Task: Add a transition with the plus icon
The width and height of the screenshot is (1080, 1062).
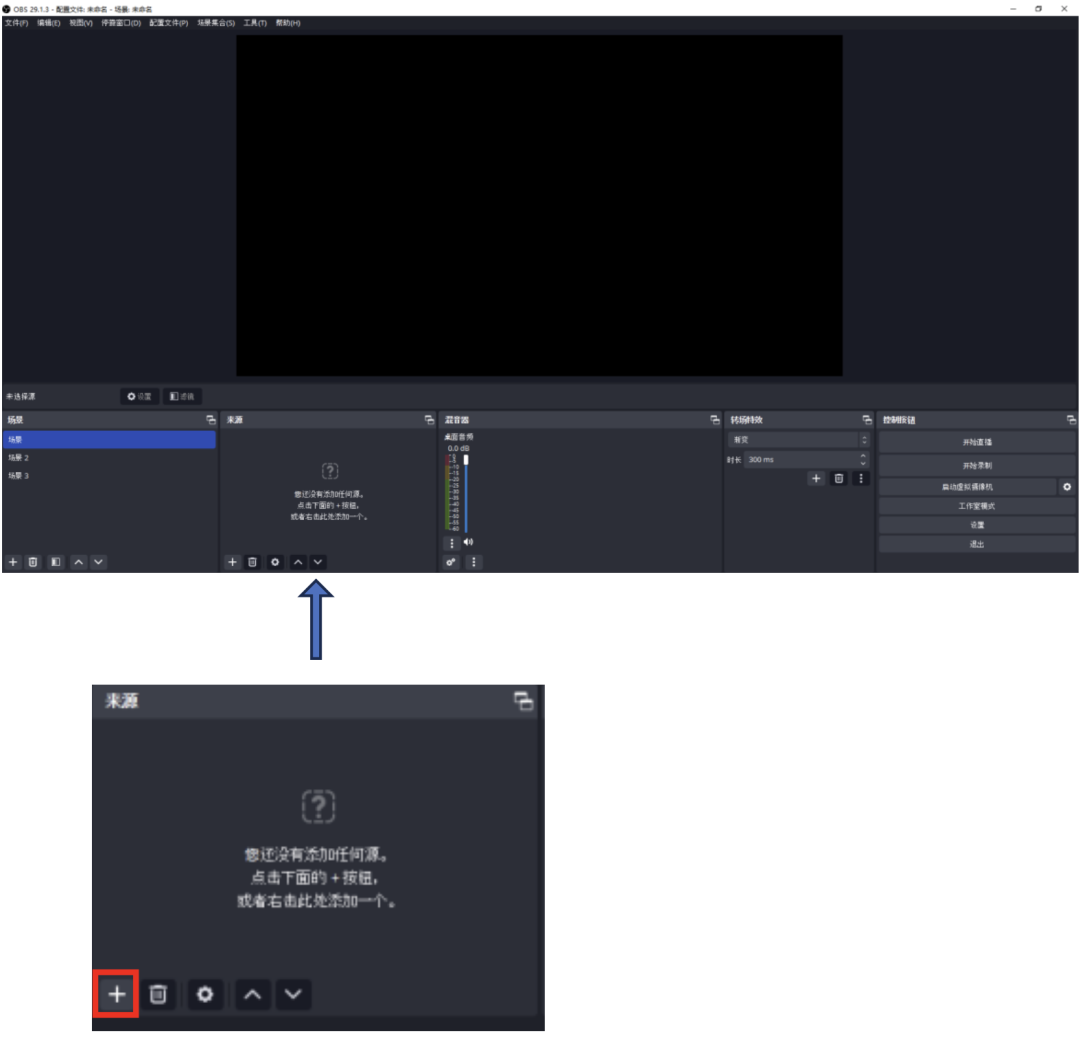Action: pyautogui.click(x=816, y=479)
